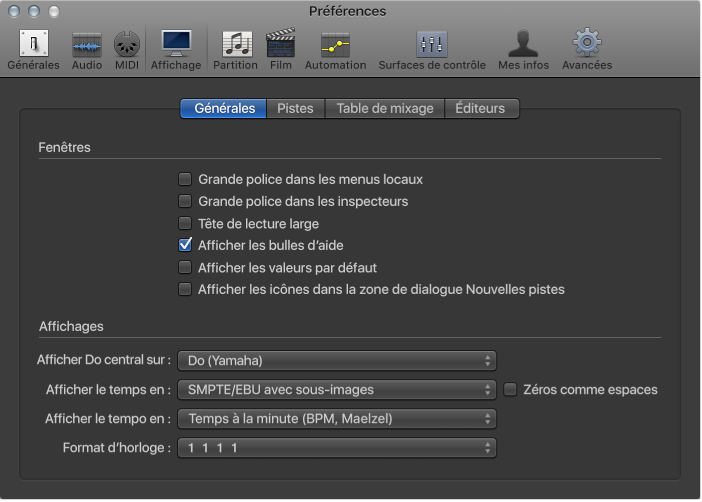Open Surfaces de contrôle preferences
The image size is (702, 502).
432,45
